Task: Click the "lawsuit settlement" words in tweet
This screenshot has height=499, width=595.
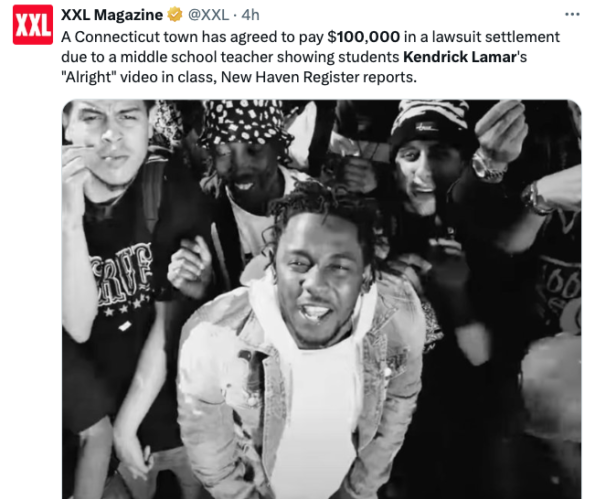Action: tap(496, 37)
